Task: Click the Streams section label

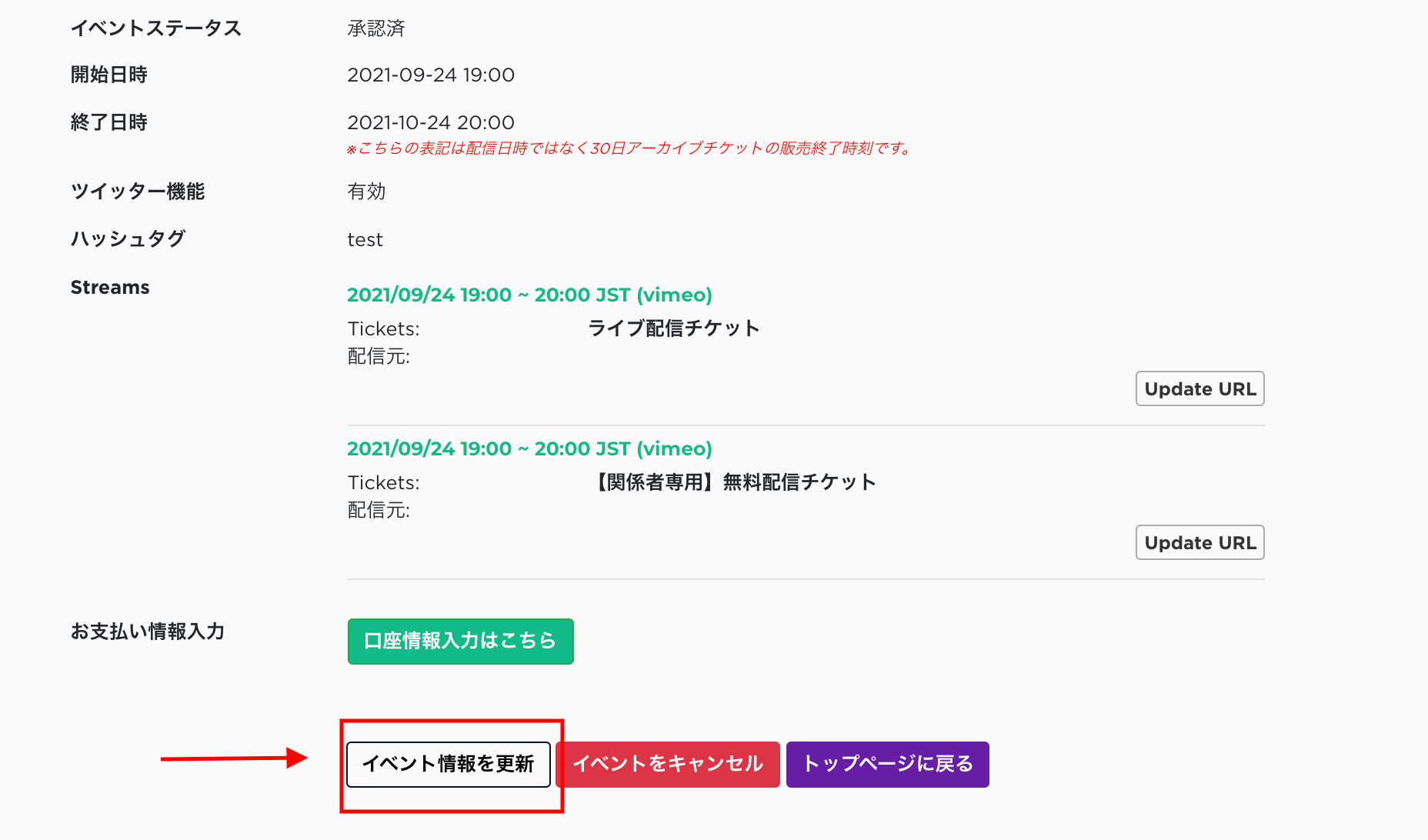Action: point(110,288)
